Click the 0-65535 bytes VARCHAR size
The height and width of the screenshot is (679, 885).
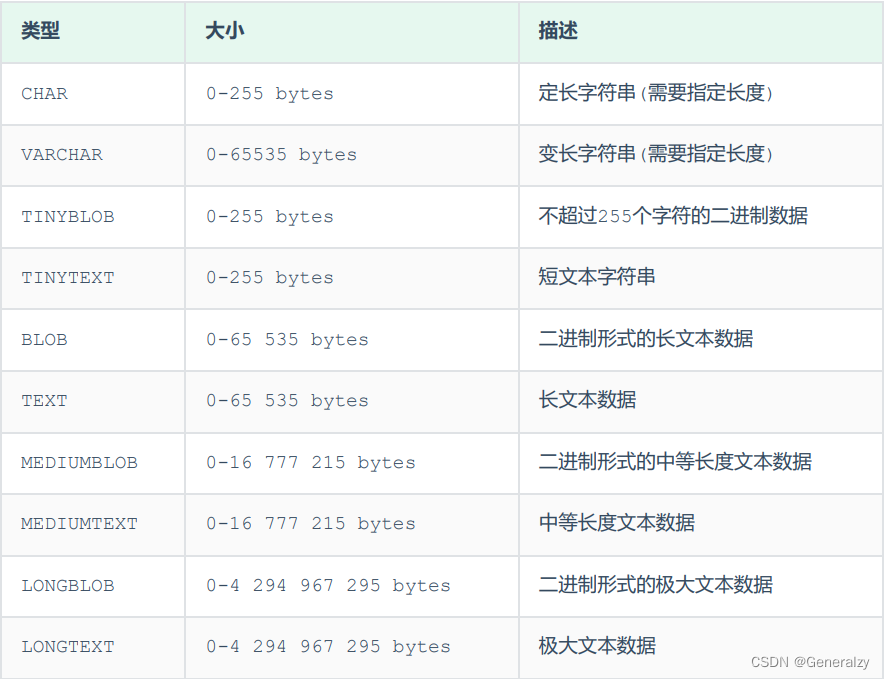pos(282,155)
